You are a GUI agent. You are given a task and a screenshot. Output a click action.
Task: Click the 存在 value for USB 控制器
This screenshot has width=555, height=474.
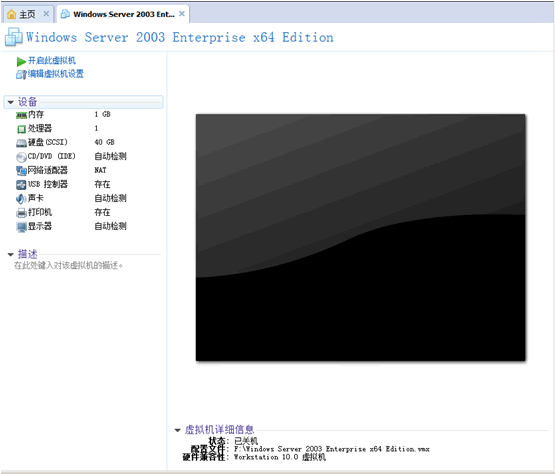point(102,184)
